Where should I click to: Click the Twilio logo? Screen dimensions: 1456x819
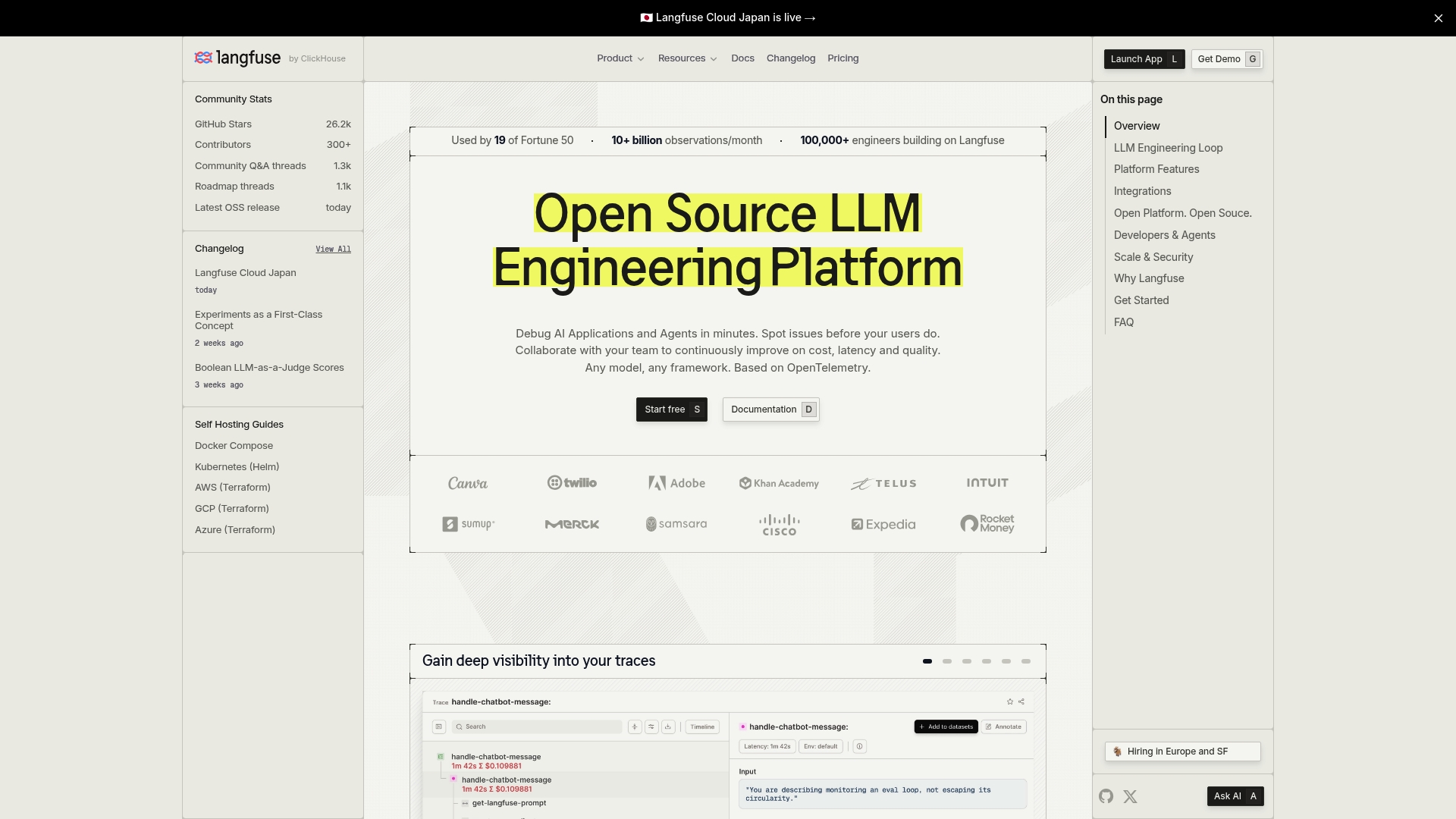tap(572, 482)
